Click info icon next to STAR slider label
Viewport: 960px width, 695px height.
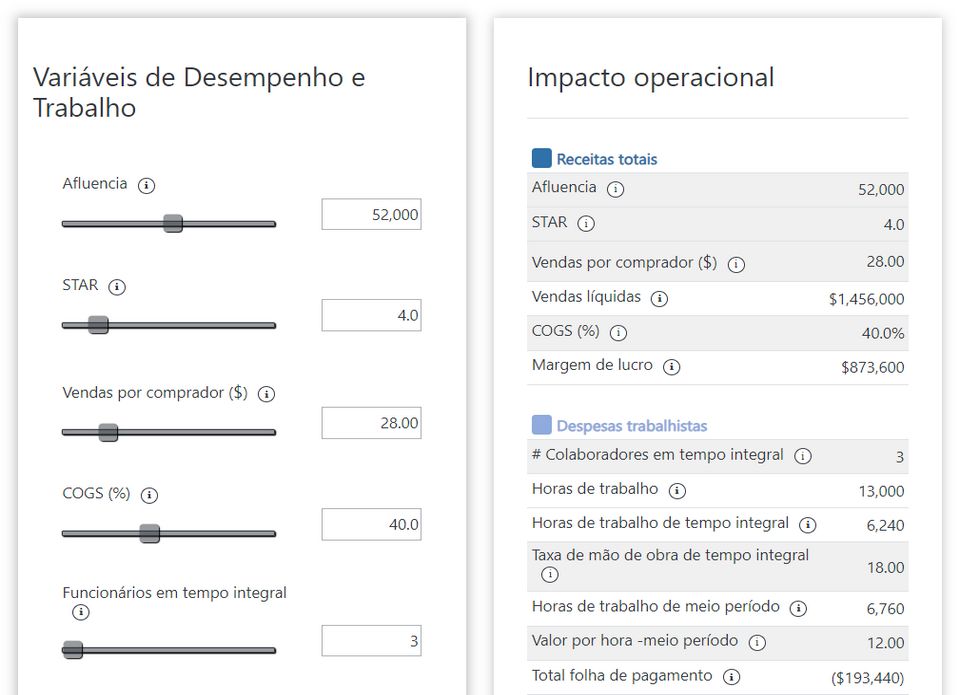[117, 287]
